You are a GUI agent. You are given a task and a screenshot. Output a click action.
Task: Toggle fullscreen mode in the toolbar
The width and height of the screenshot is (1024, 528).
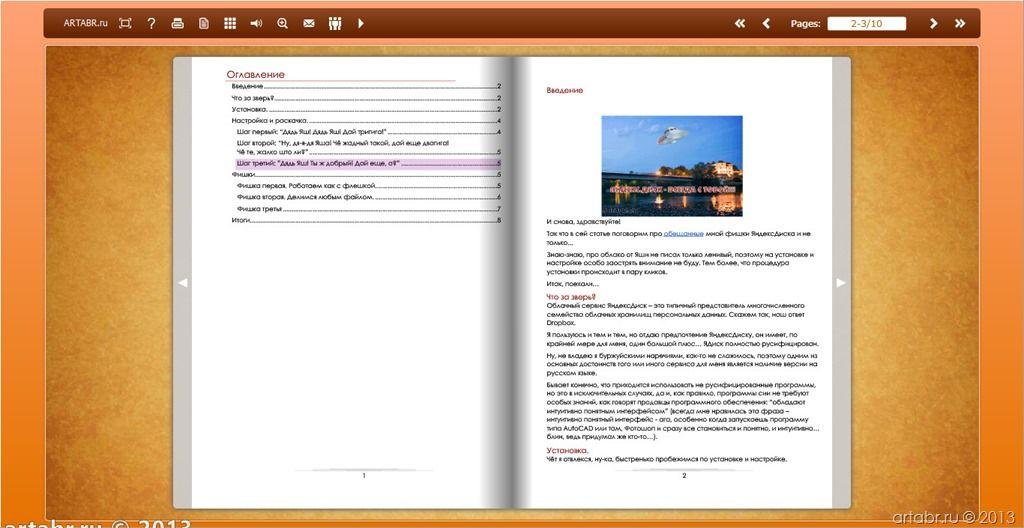[125, 23]
